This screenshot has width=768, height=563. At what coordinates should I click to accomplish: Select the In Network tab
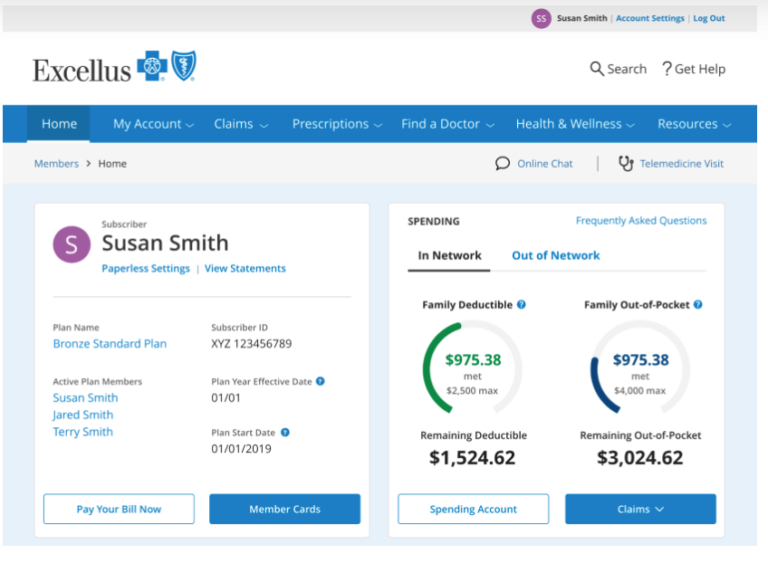(x=449, y=256)
